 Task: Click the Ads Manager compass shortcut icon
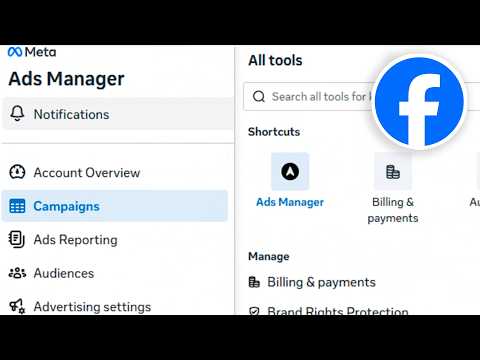[x=290, y=171]
